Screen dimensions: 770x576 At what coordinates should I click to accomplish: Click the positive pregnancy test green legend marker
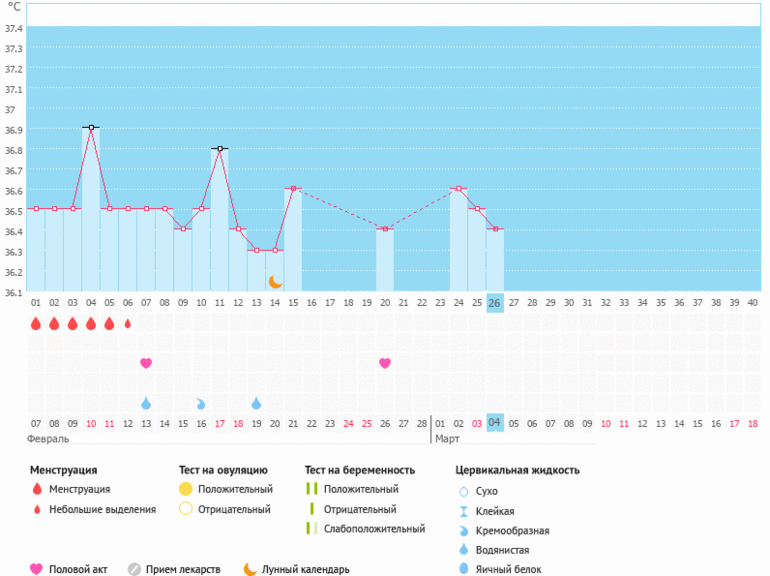pyautogui.click(x=311, y=489)
